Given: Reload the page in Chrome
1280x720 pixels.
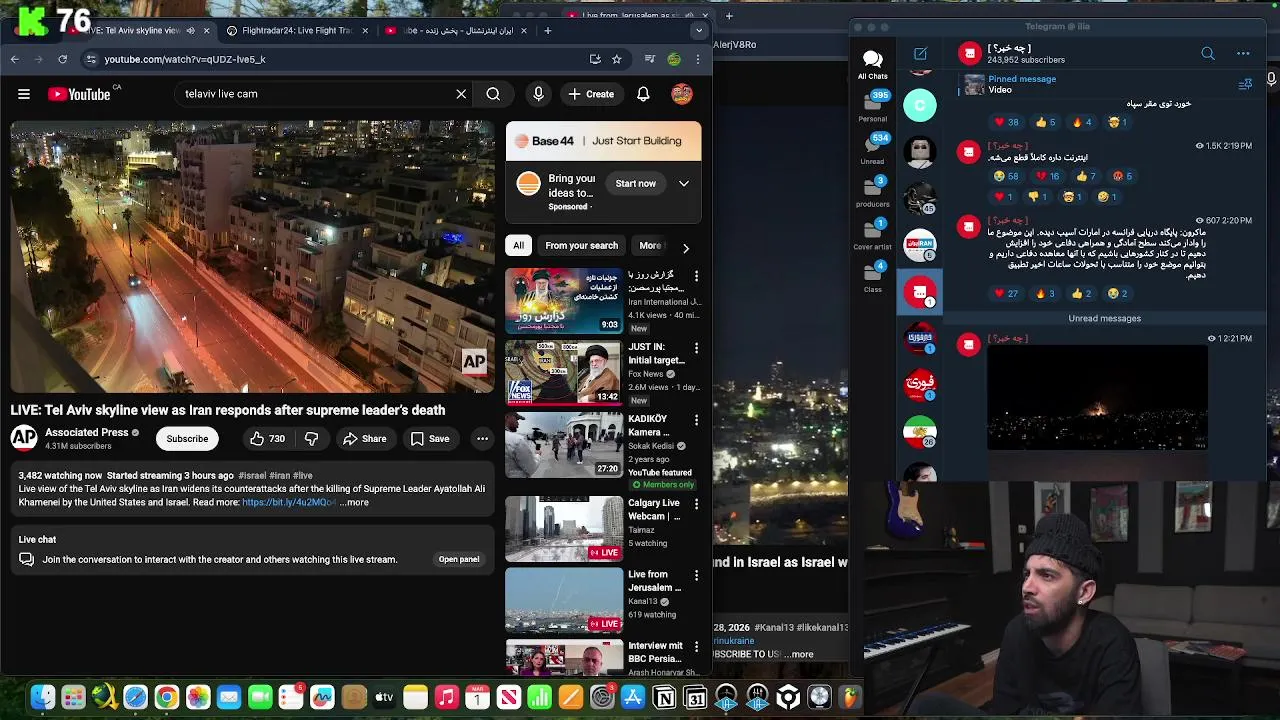Looking at the screenshot, I should coord(62,59).
